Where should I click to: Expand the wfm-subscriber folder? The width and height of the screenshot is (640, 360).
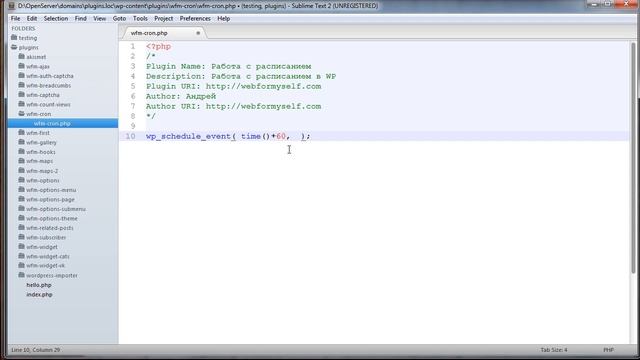coord(22,237)
